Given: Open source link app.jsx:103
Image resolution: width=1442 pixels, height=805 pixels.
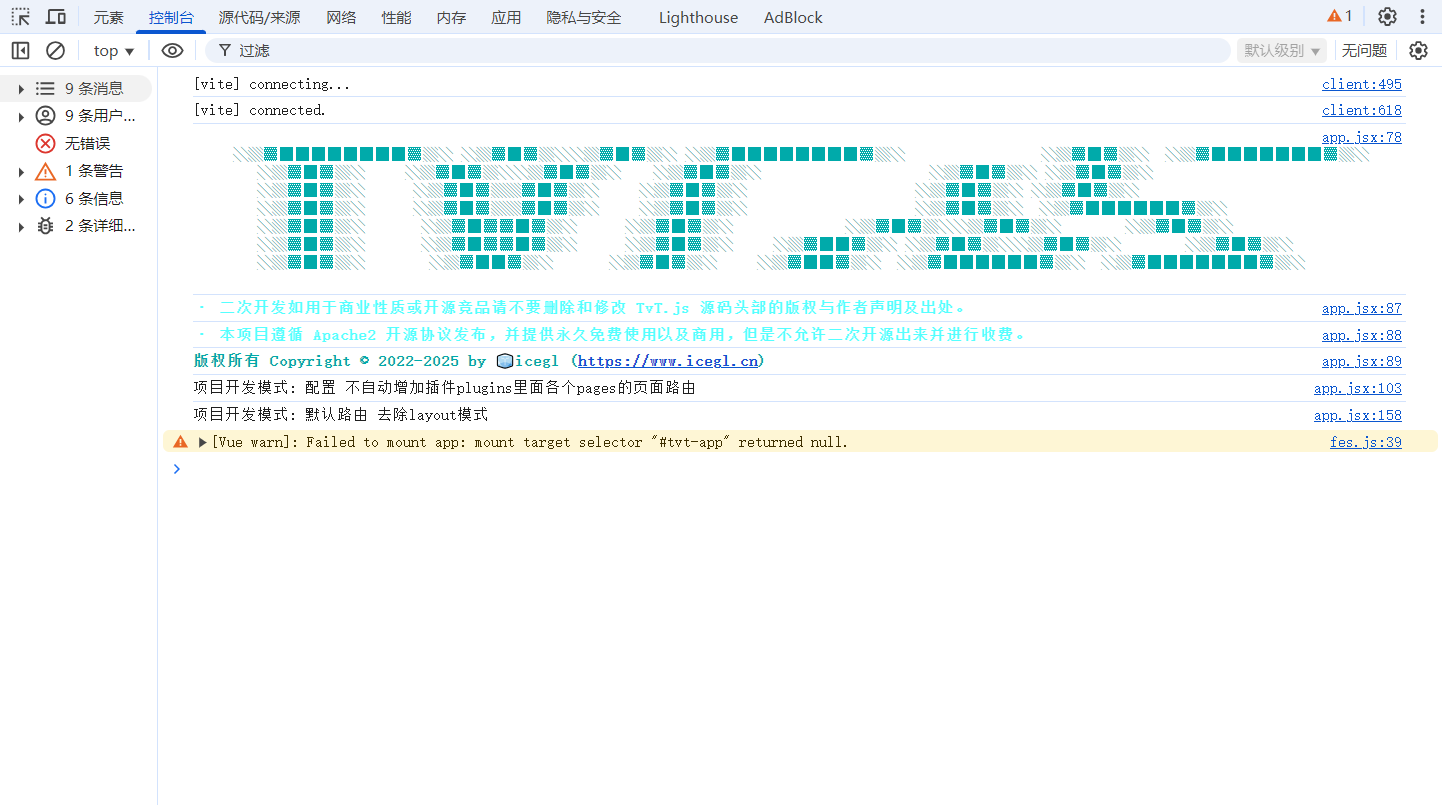Looking at the screenshot, I should 1357,388.
